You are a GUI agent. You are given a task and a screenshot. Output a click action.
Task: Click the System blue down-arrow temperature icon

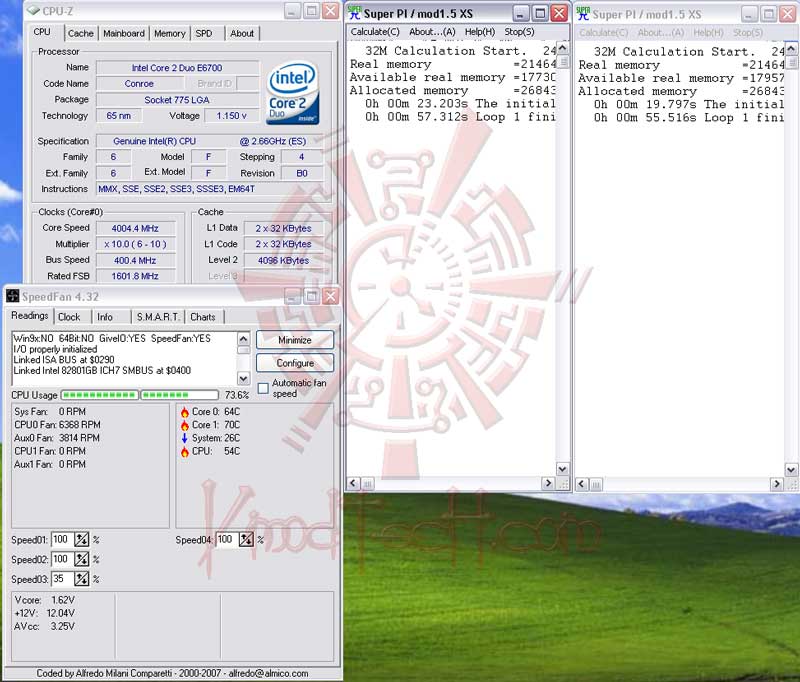pyautogui.click(x=185, y=438)
